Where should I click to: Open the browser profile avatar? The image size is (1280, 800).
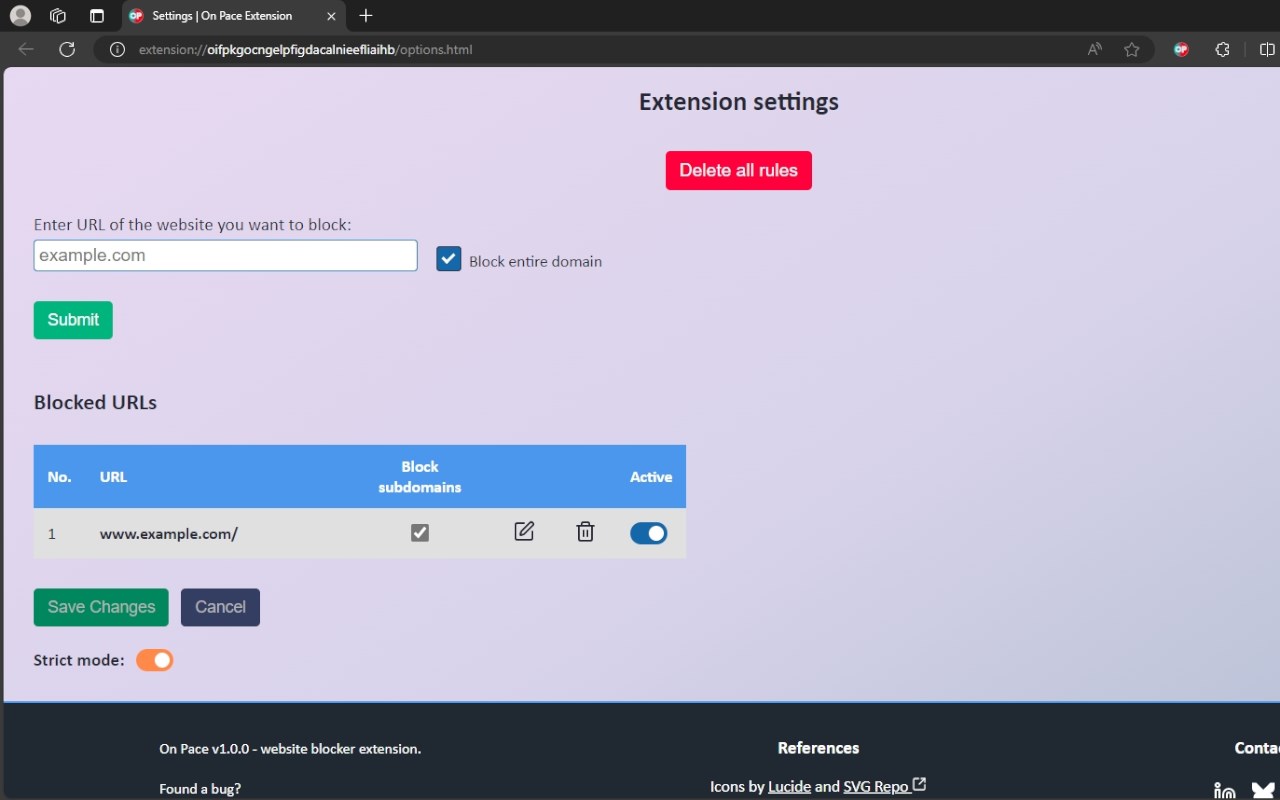(x=20, y=15)
